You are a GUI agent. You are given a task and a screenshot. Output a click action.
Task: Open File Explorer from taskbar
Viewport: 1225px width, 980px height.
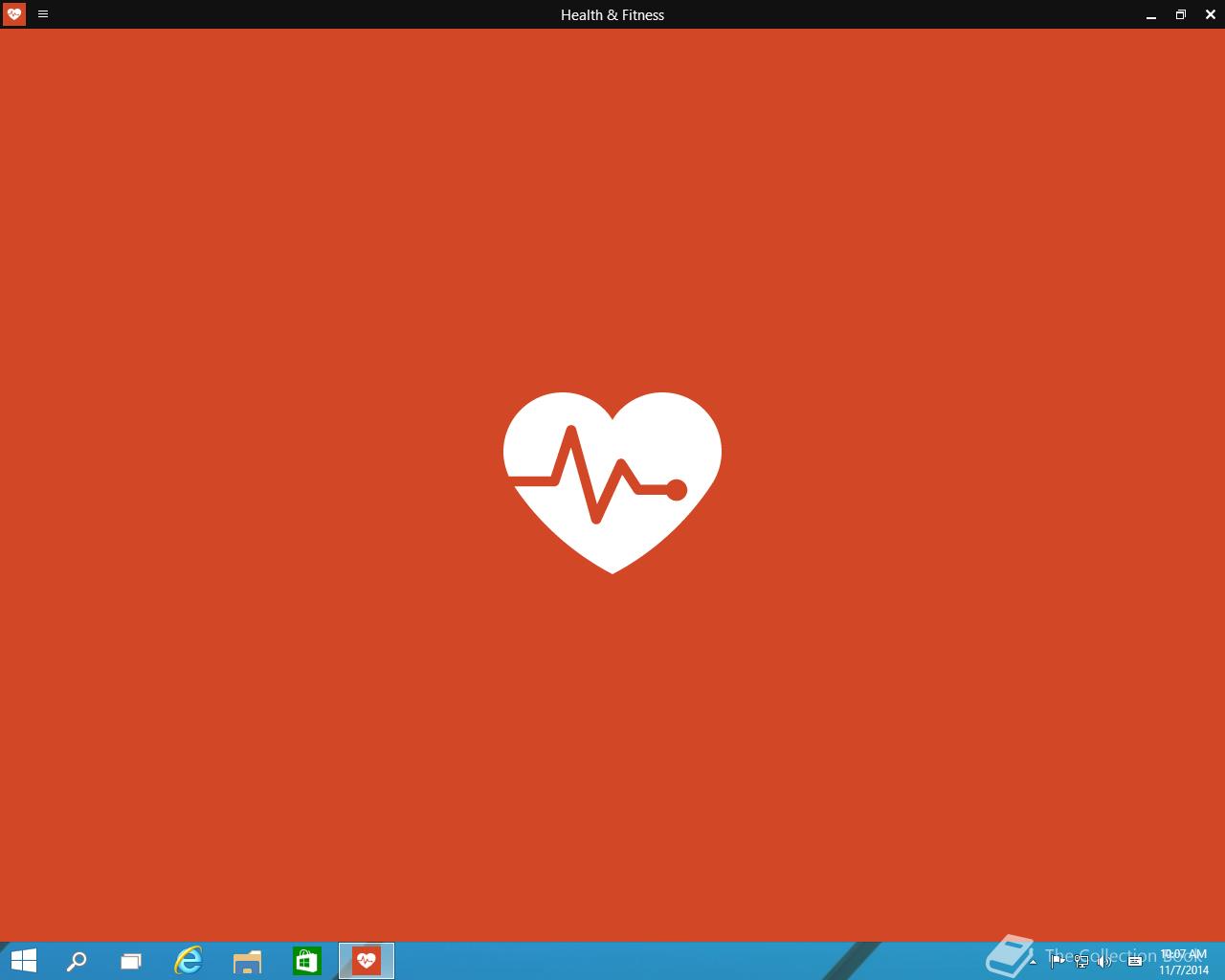click(248, 961)
